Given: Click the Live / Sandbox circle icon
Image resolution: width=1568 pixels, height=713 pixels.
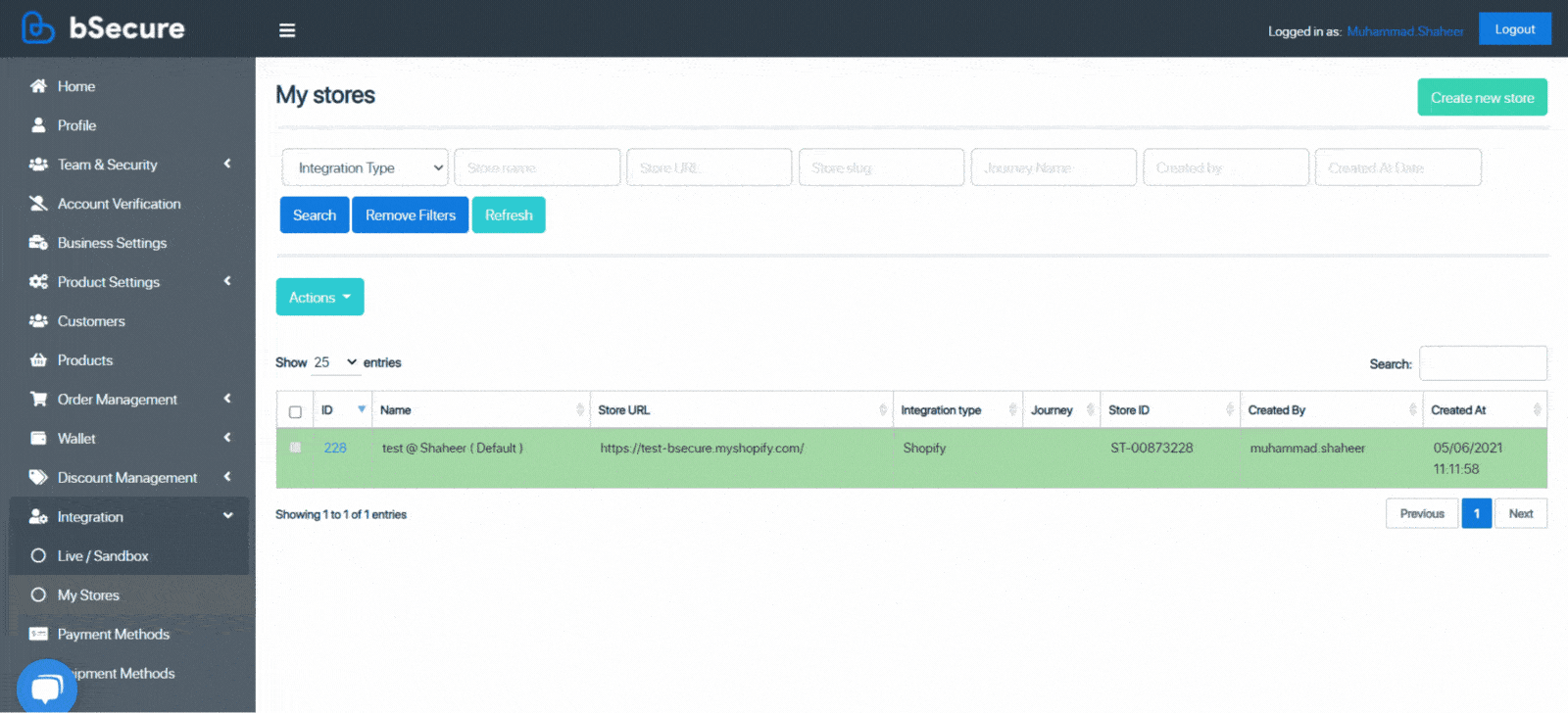Looking at the screenshot, I should point(38,556).
